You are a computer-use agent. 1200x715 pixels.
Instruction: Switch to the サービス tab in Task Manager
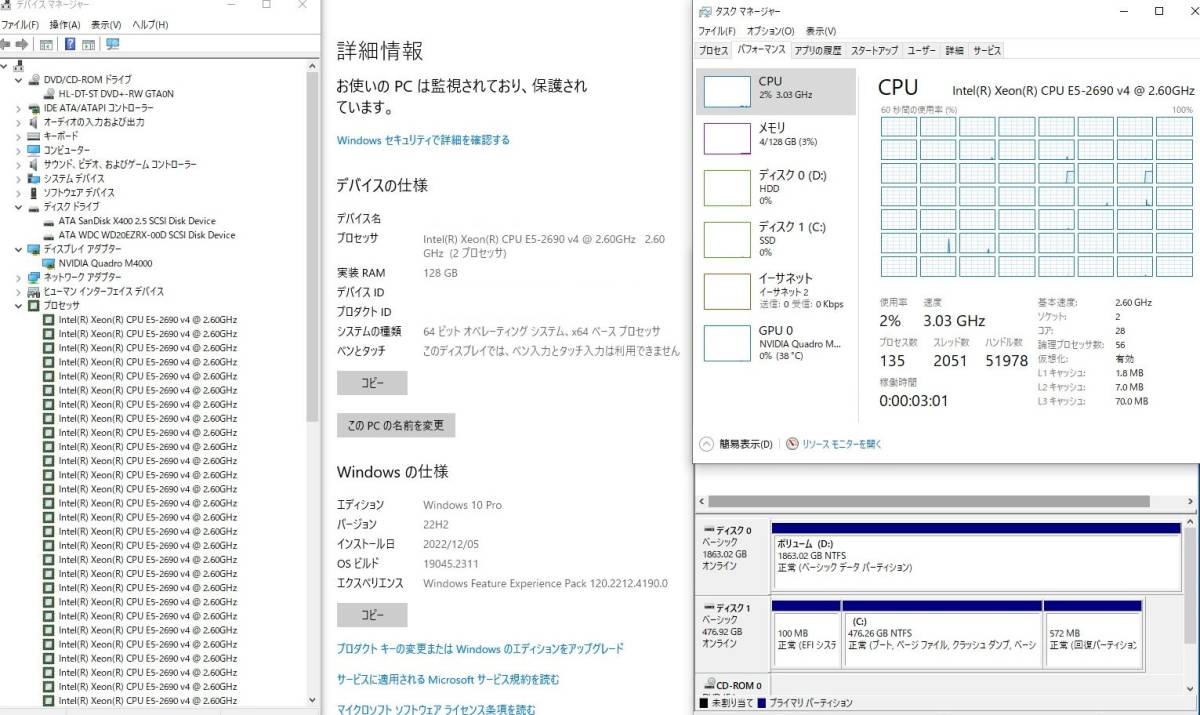tap(985, 50)
